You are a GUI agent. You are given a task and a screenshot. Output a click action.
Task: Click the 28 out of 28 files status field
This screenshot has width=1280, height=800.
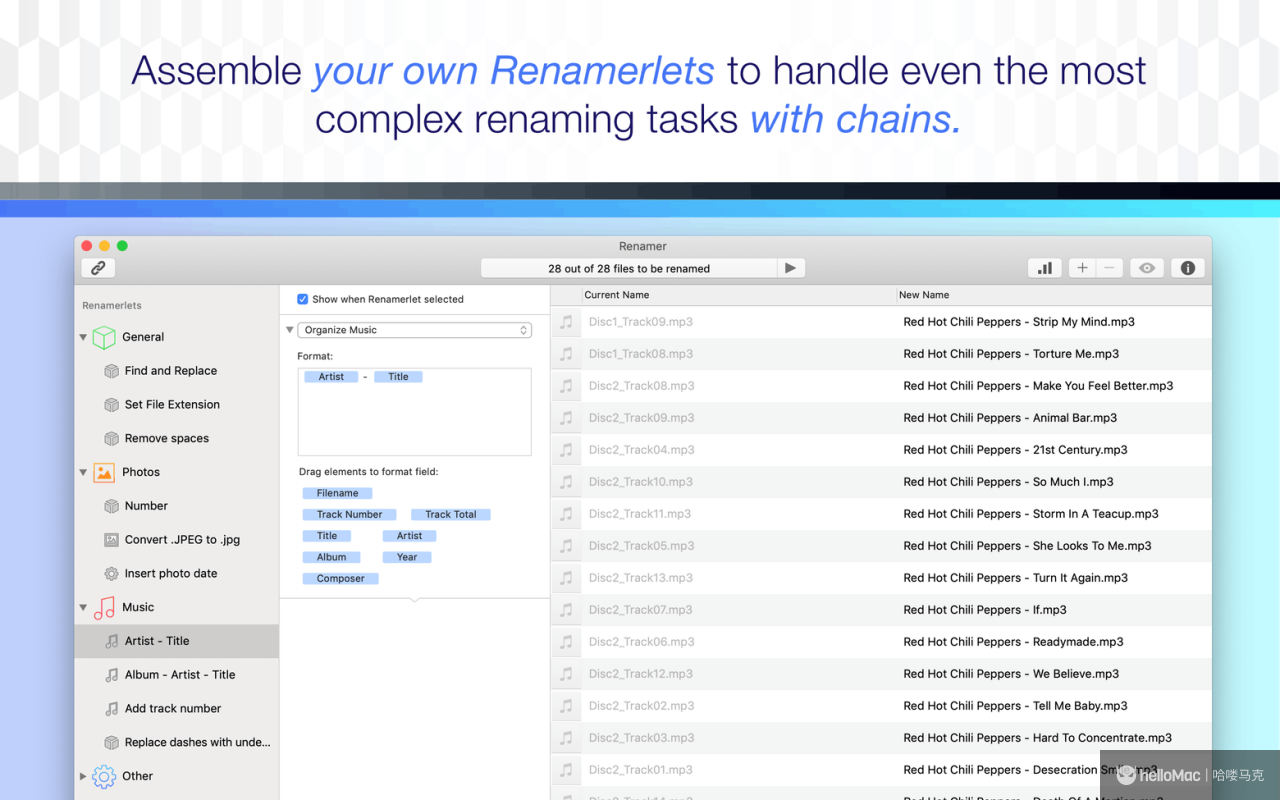(x=629, y=268)
